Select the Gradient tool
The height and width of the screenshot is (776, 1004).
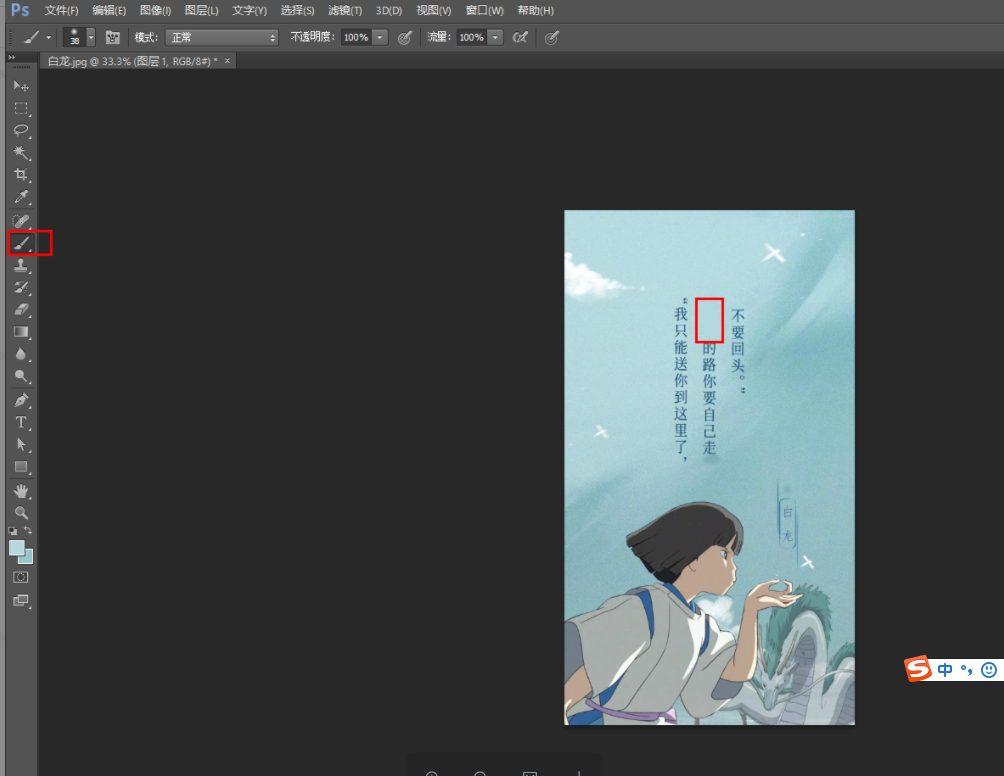coord(20,332)
